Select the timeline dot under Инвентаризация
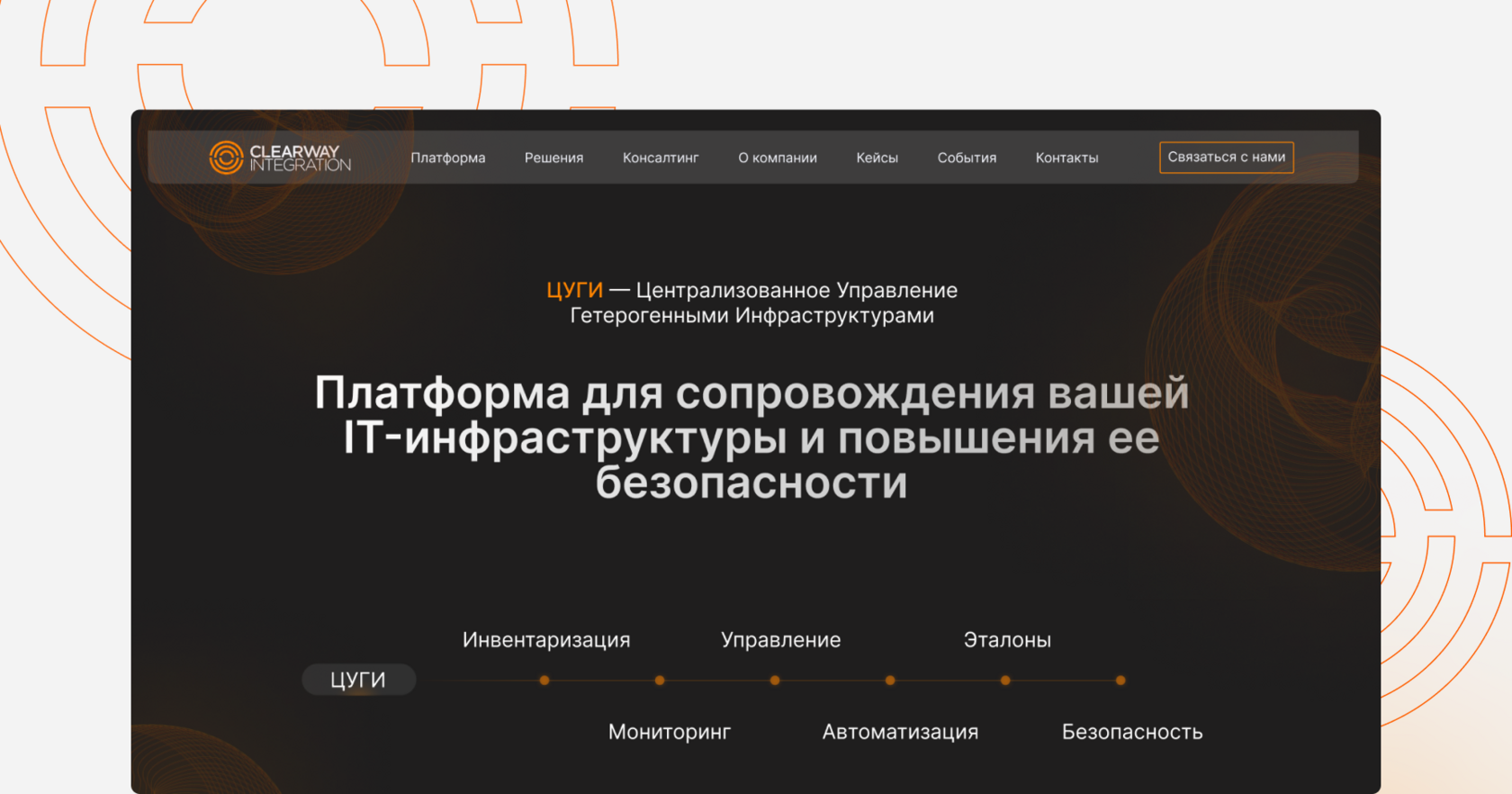This screenshot has width=1512, height=794. (x=544, y=681)
